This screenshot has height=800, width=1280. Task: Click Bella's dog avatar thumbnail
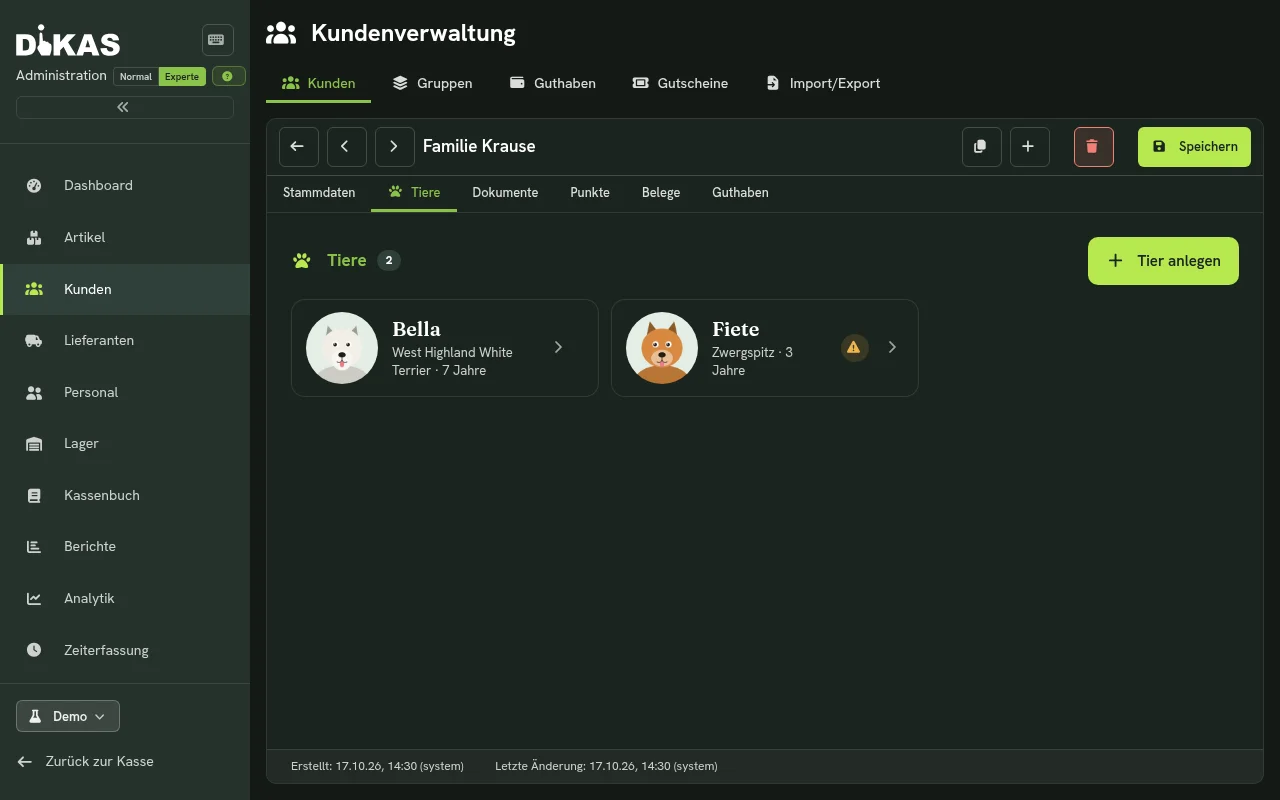click(342, 348)
